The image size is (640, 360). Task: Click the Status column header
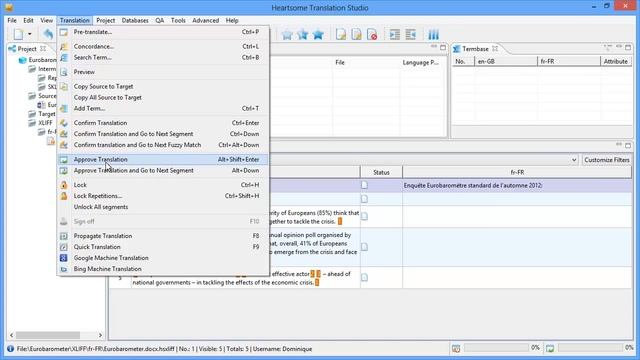pos(381,172)
